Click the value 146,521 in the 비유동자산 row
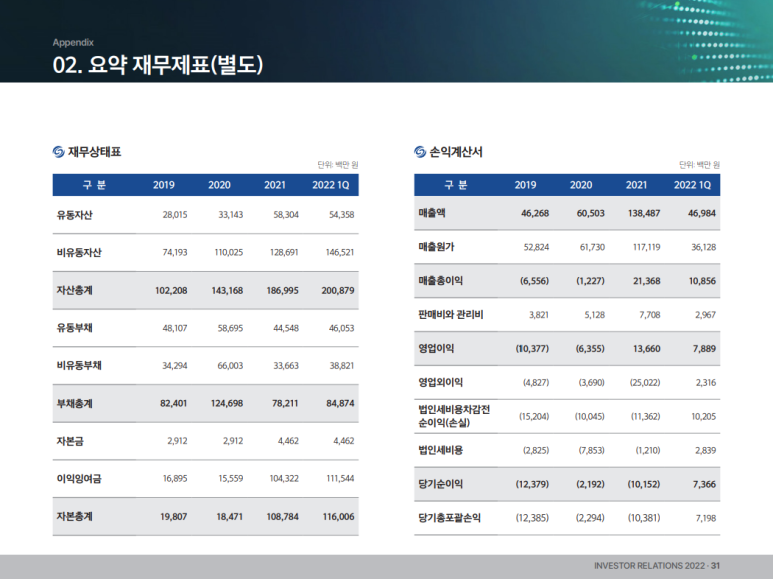Image resolution: width=773 pixels, height=579 pixels. click(x=340, y=253)
